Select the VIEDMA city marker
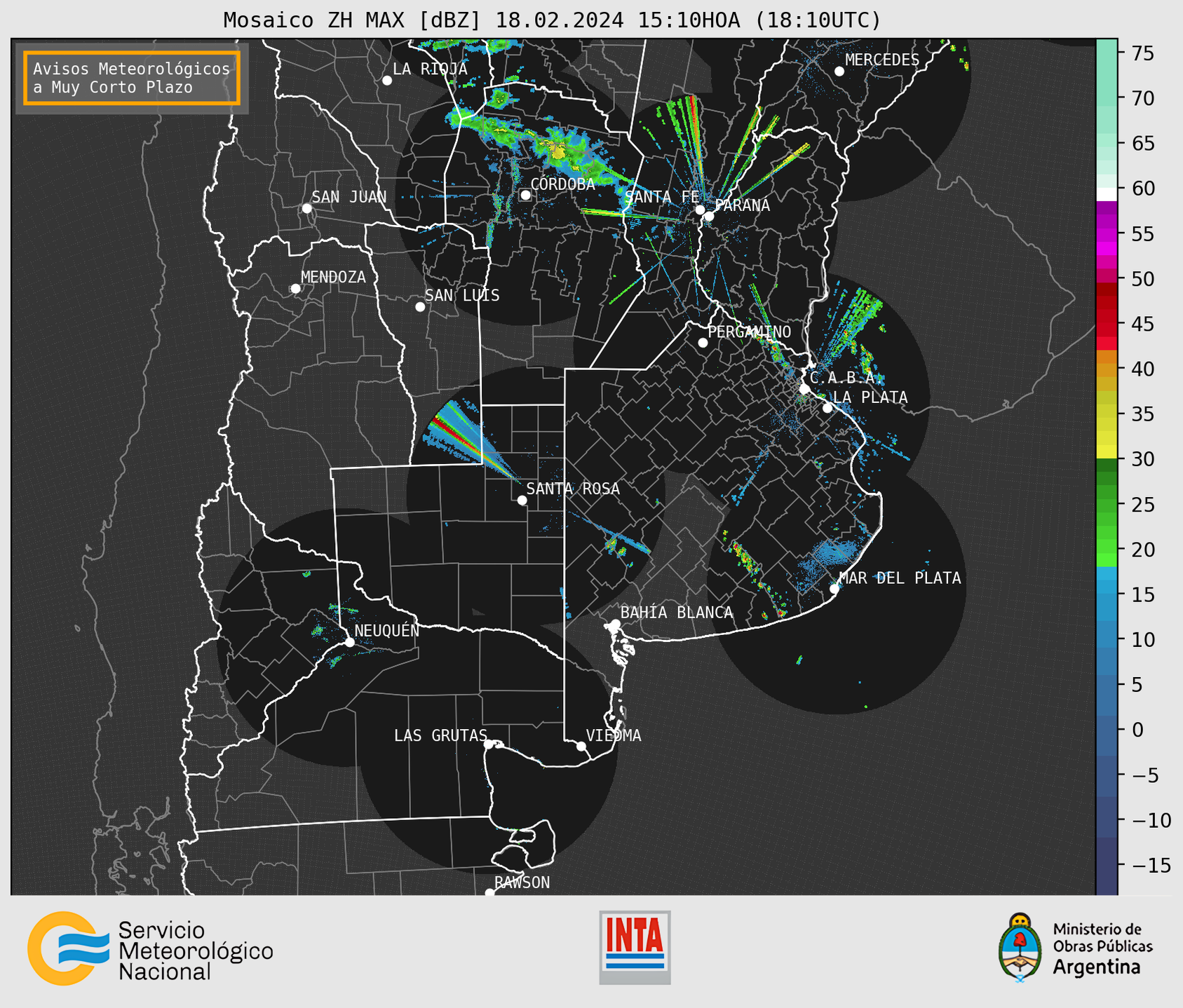 tap(581, 747)
